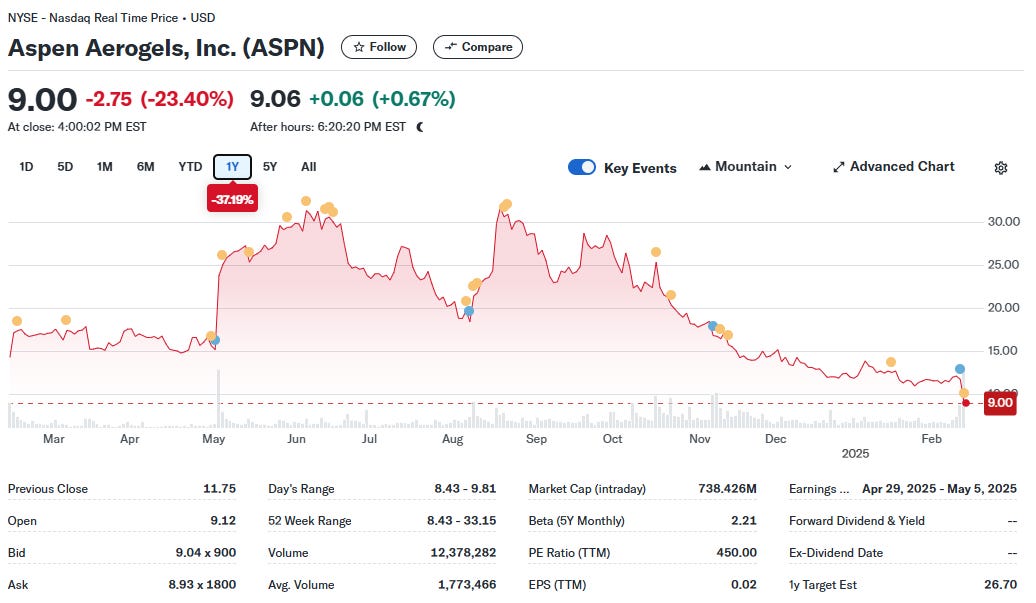Click the leftmost March key event marker
This screenshot has height=603, width=1036.
click(17, 321)
